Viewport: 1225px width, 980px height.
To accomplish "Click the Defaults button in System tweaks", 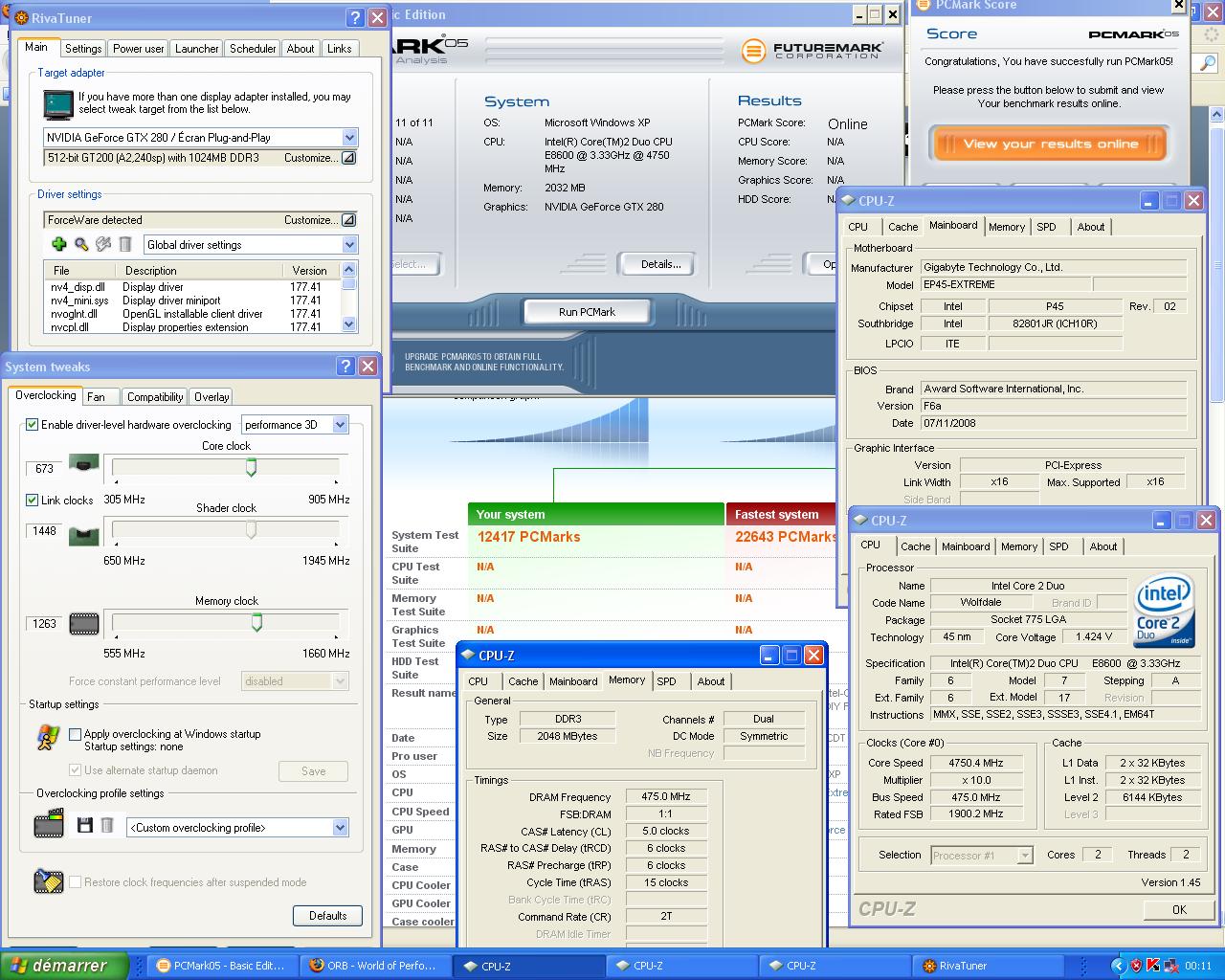I will pyautogui.click(x=327, y=916).
